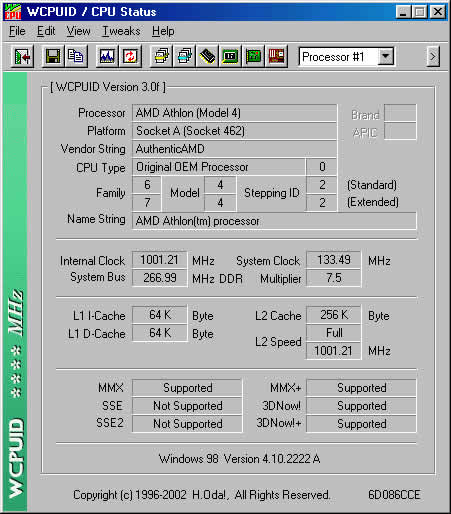Click the empty Brand field box
This screenshot has width=451, height=514.
click(x=400, y=113)
